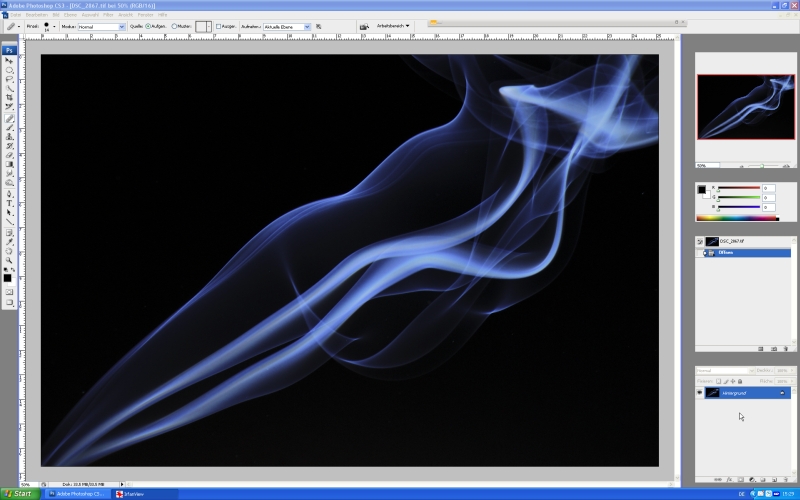Viewport: 800px width, 500px height.
Task: Toggle lock position in Layers panel
Action: pos(733,381)
